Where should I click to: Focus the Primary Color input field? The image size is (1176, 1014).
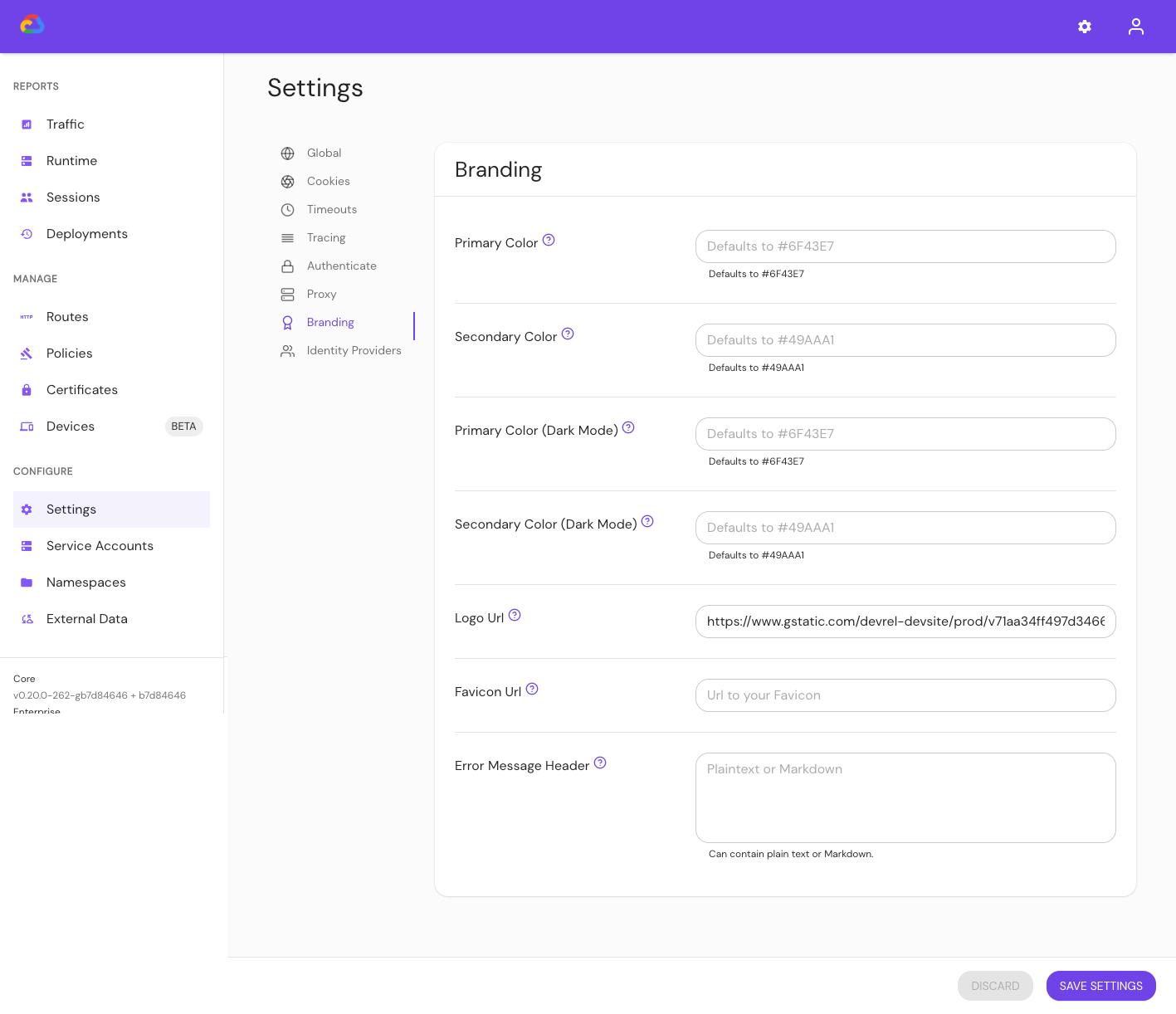(x=905, y=246)
